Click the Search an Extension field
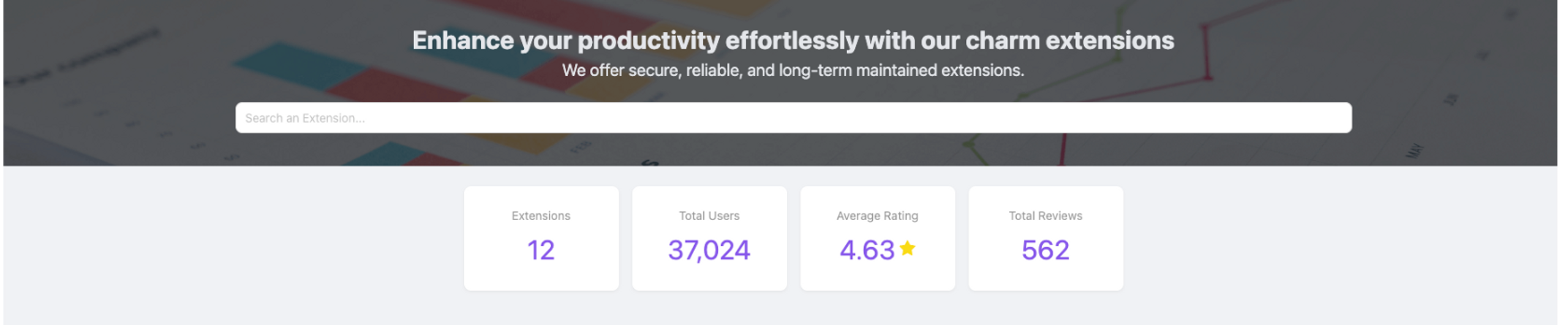This screenshot has width=1568, height=325. pos(793,118)
